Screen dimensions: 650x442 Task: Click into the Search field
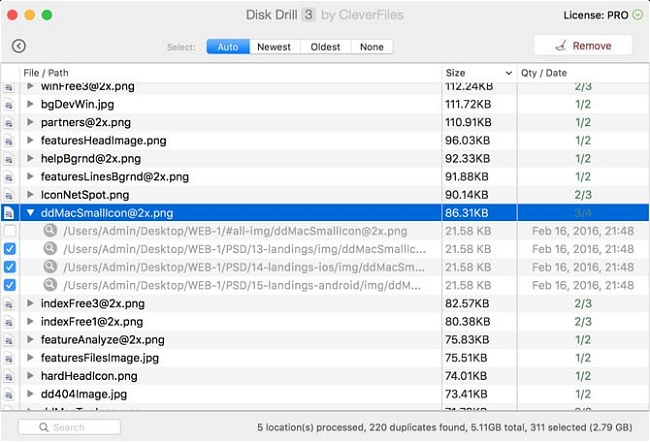point(69,427)
